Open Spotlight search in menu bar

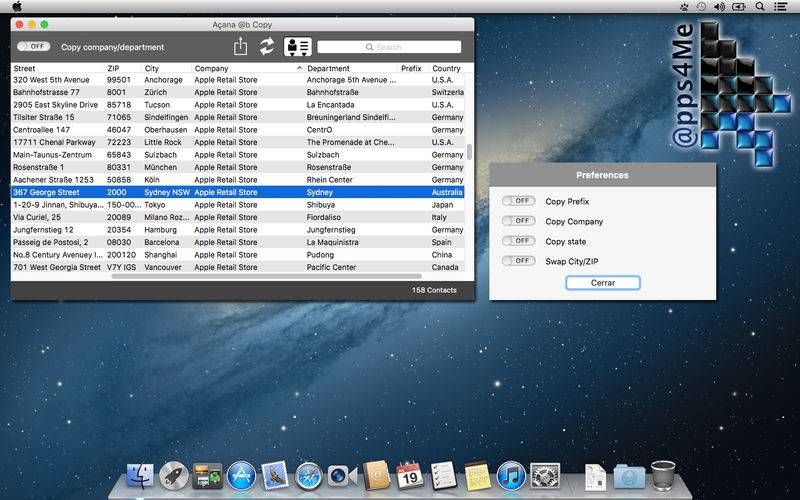click(760, 7)
